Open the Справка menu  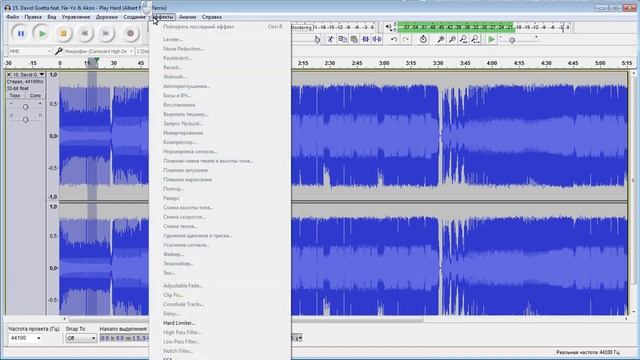[x=211, y=17]
